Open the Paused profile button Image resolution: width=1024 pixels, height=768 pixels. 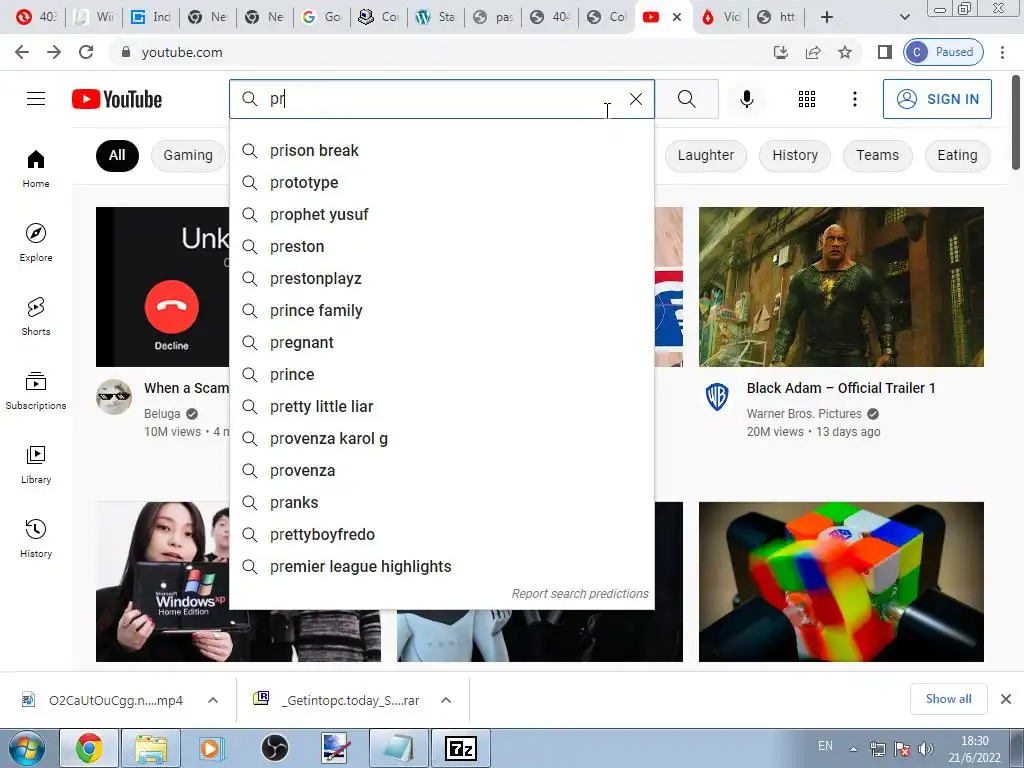(943, 52)
